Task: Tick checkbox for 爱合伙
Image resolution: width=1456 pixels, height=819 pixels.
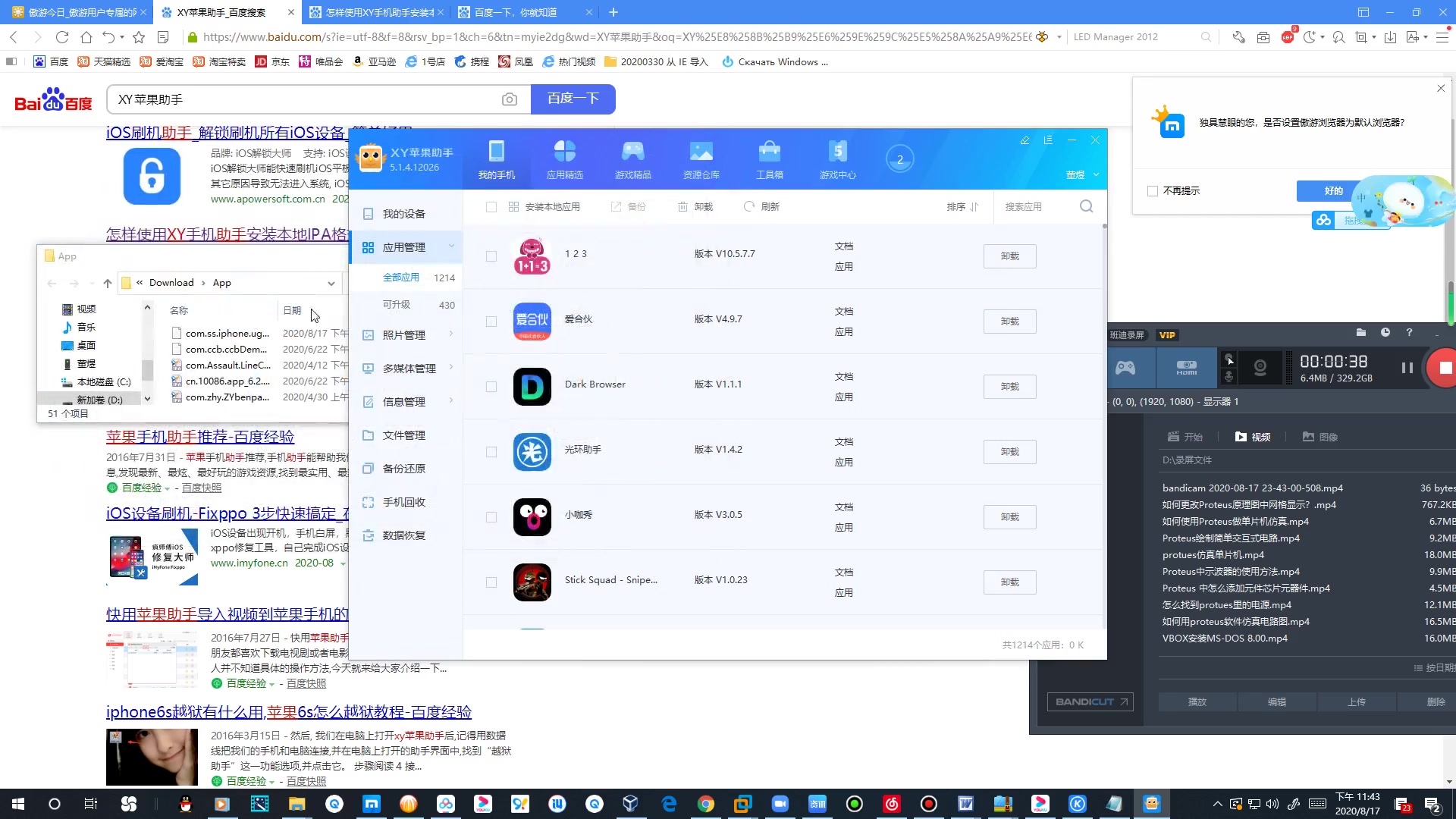Action: 491,322
